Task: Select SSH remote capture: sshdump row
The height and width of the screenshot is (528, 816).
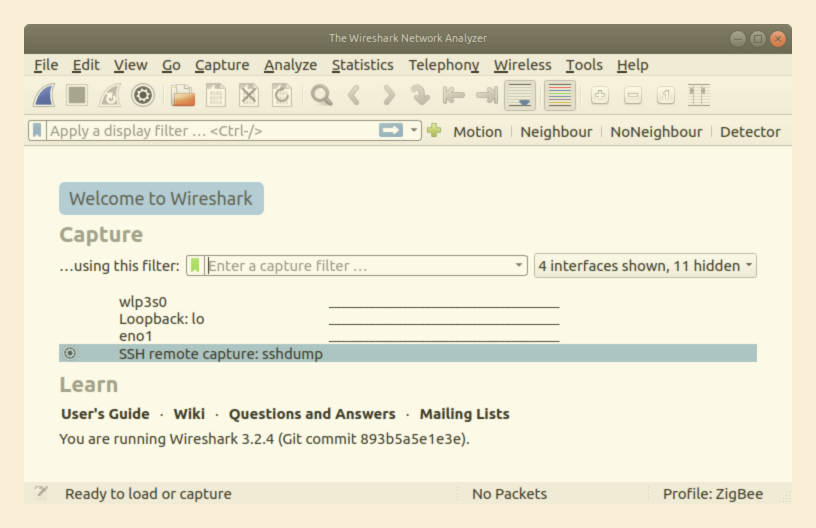Action: 408,353
